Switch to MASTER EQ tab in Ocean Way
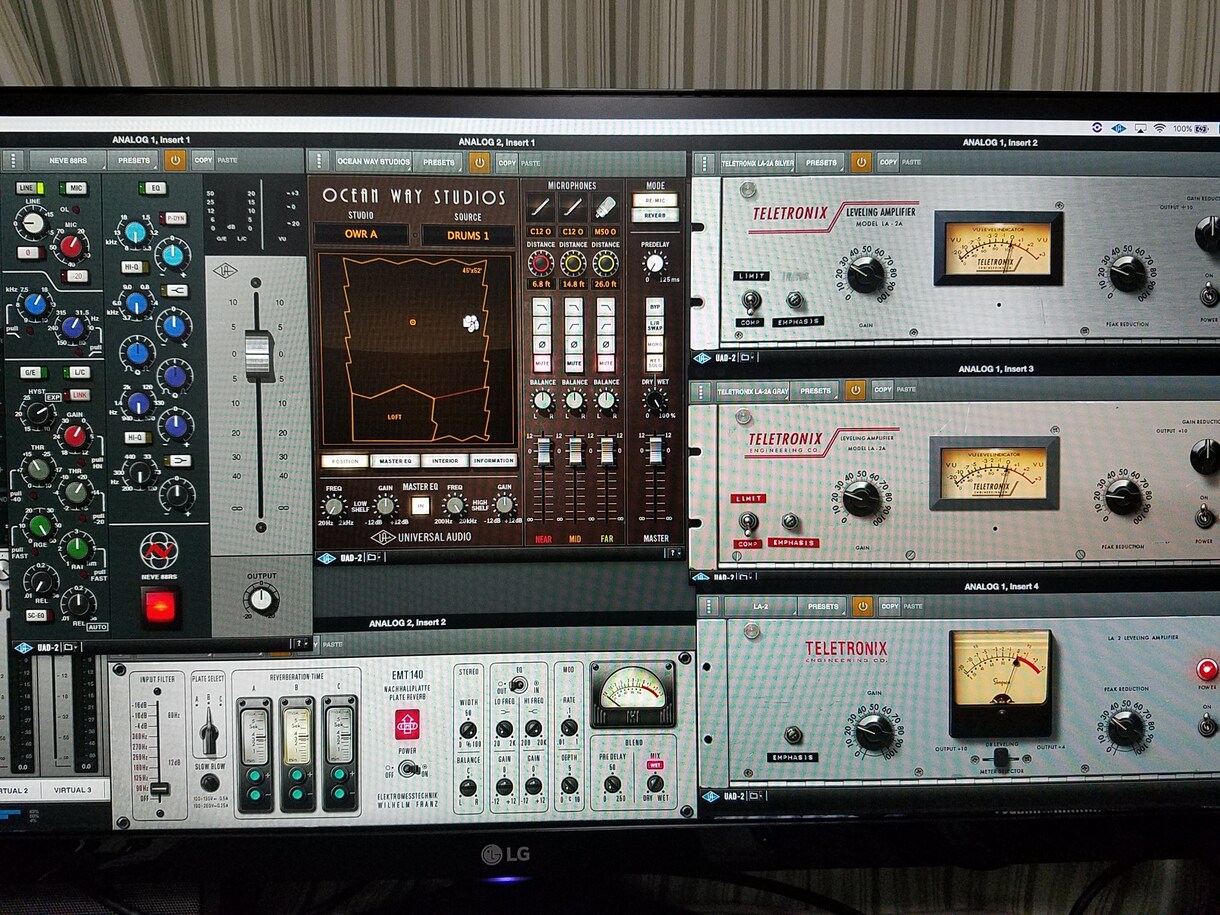The height and width of the screenshot is (915, 1220). [394, 461]
